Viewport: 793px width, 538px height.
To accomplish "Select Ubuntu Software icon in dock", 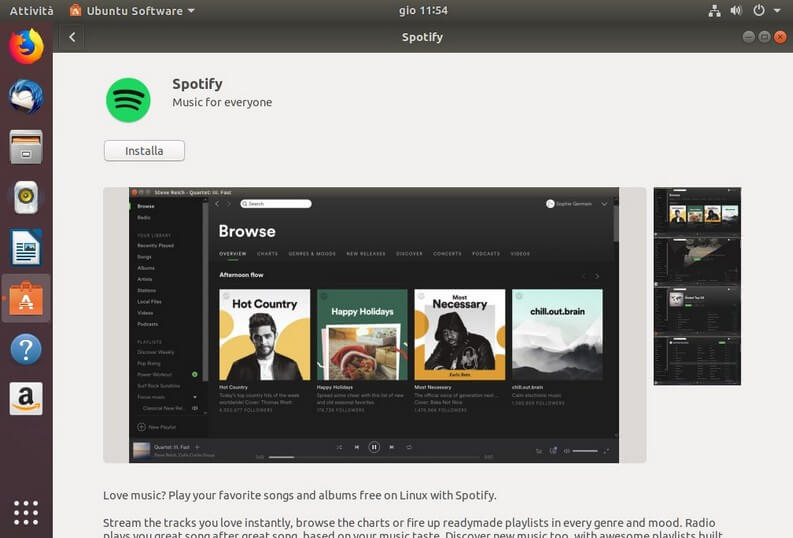I will pyautogui.click(x=26, y=298).
